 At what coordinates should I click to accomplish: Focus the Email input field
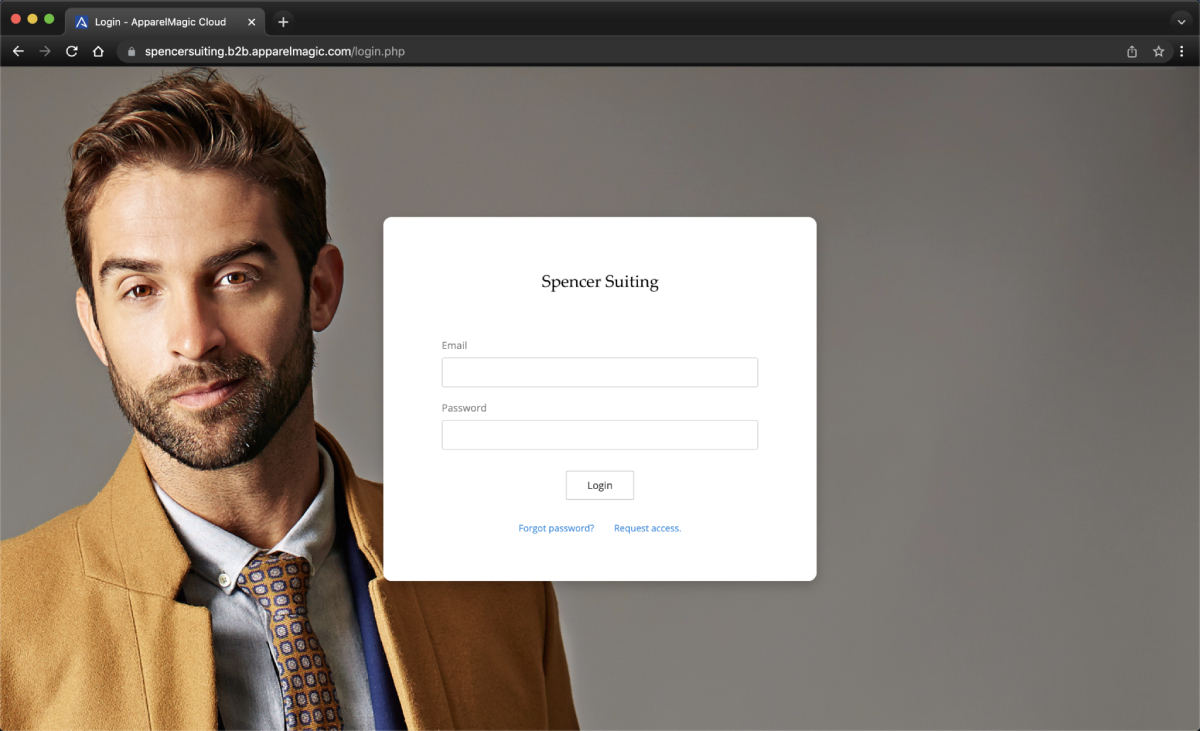point(600,372)
